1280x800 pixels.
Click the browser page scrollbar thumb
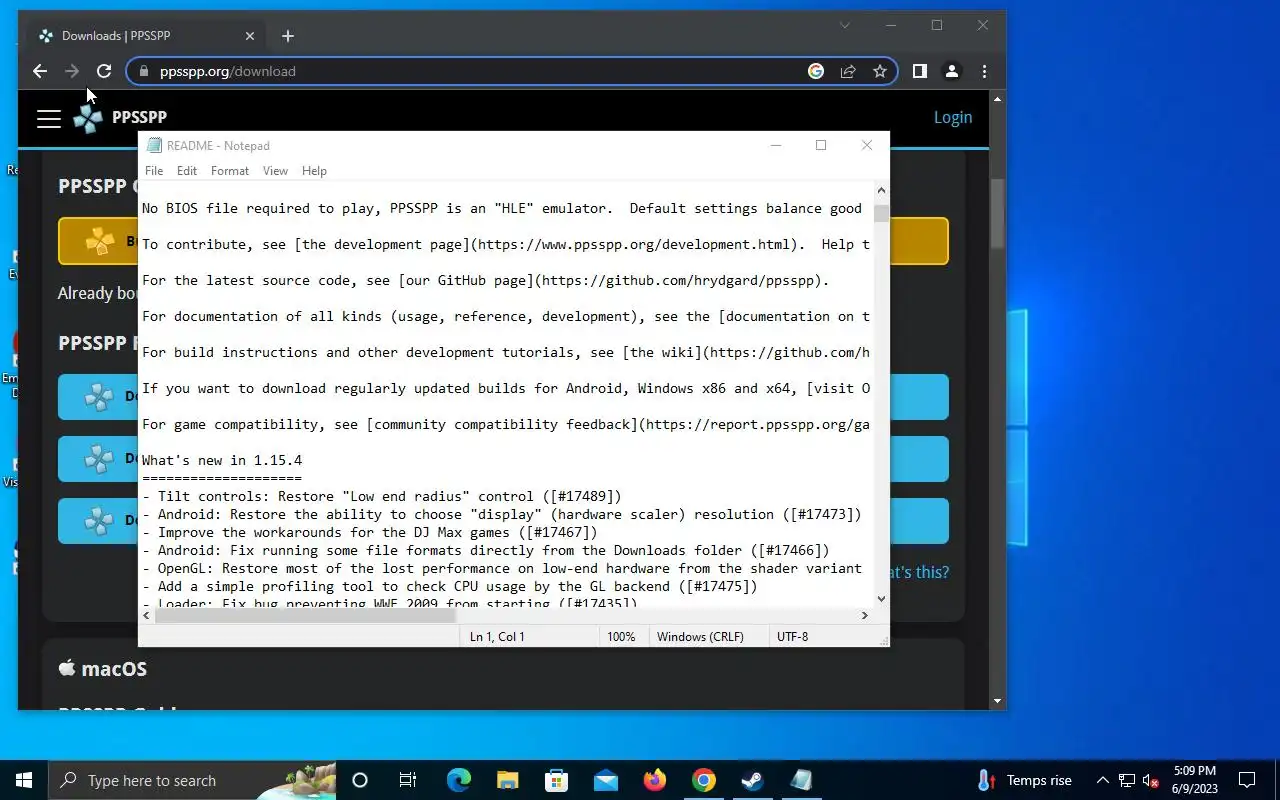coord(997,213)
